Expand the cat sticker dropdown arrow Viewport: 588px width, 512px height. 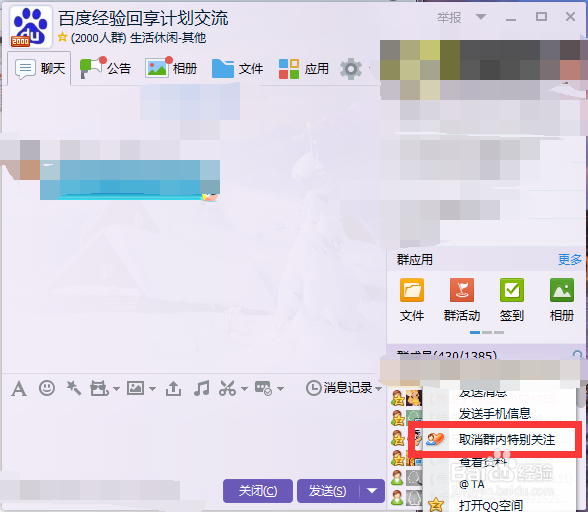[116, 389]
